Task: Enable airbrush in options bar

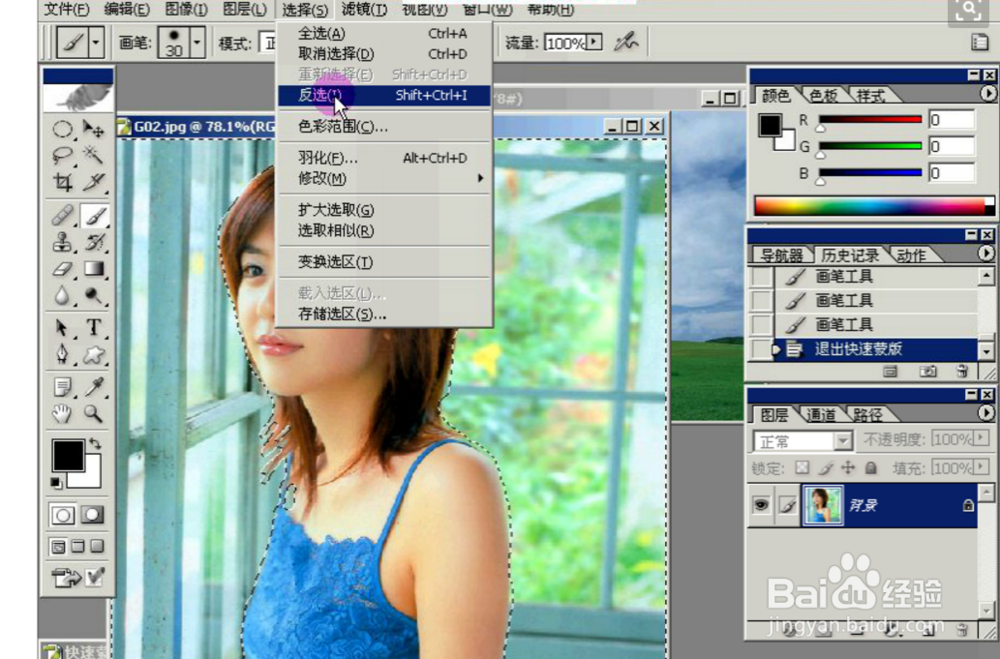Action: 626,43
